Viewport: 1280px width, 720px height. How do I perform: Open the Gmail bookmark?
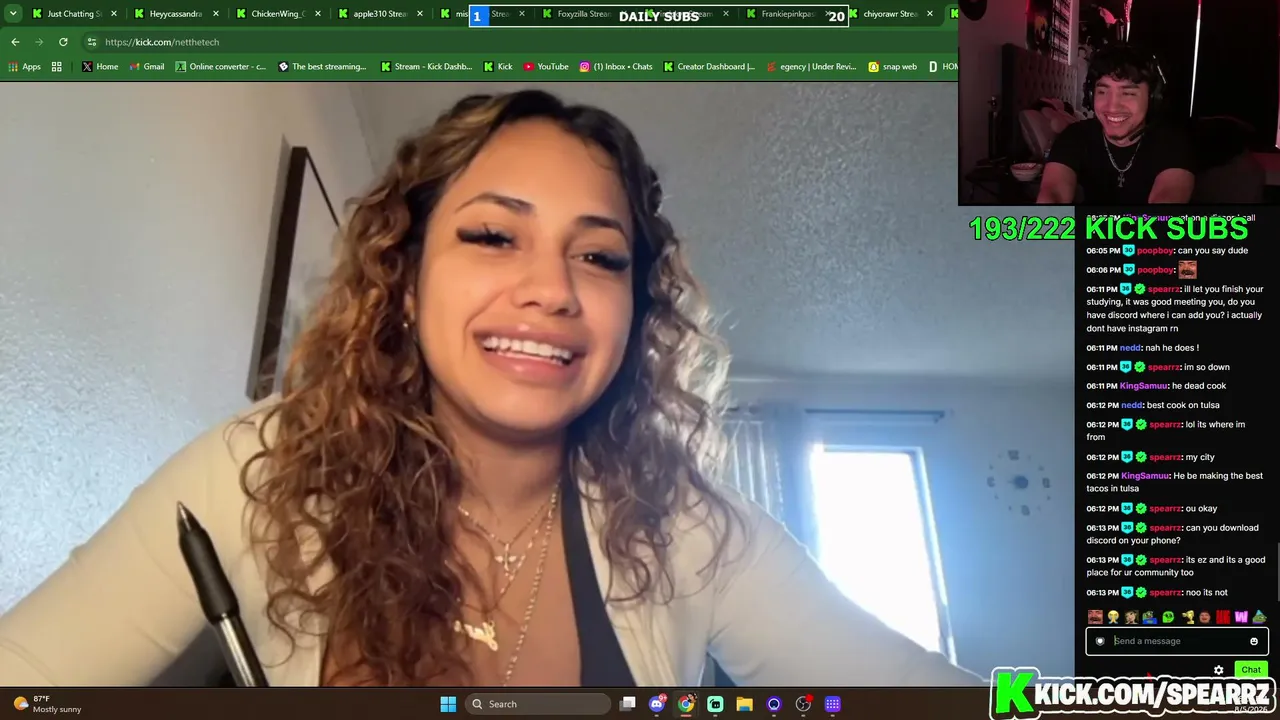pos(147,67)
